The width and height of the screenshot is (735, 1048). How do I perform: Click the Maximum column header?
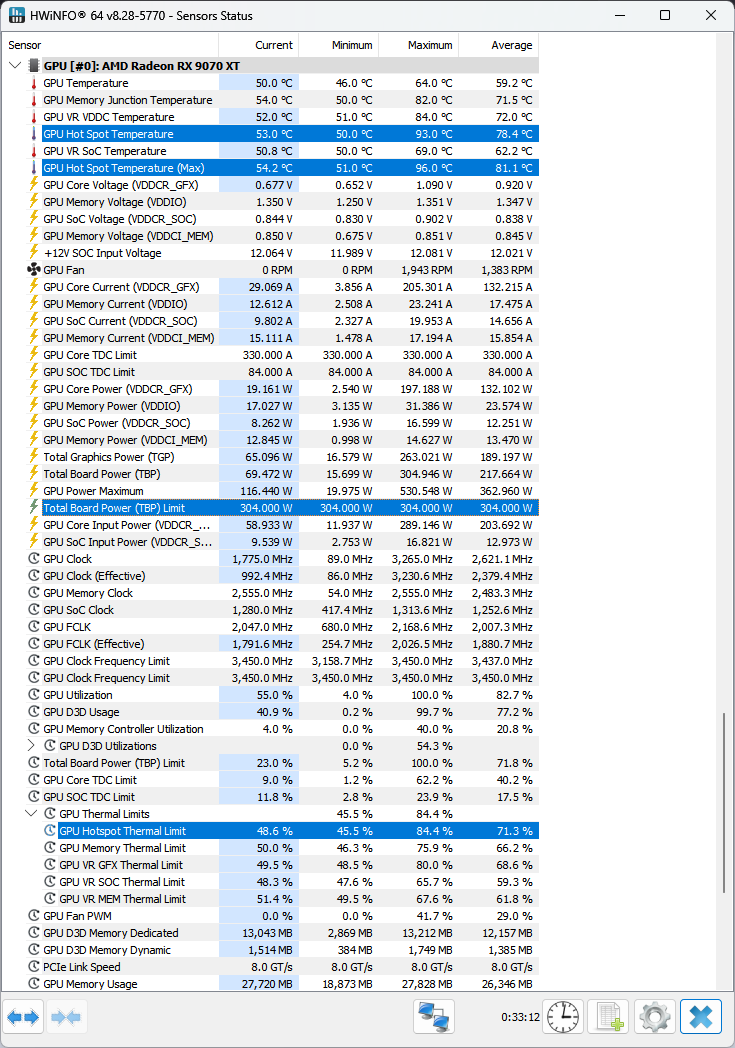(419, 45)
